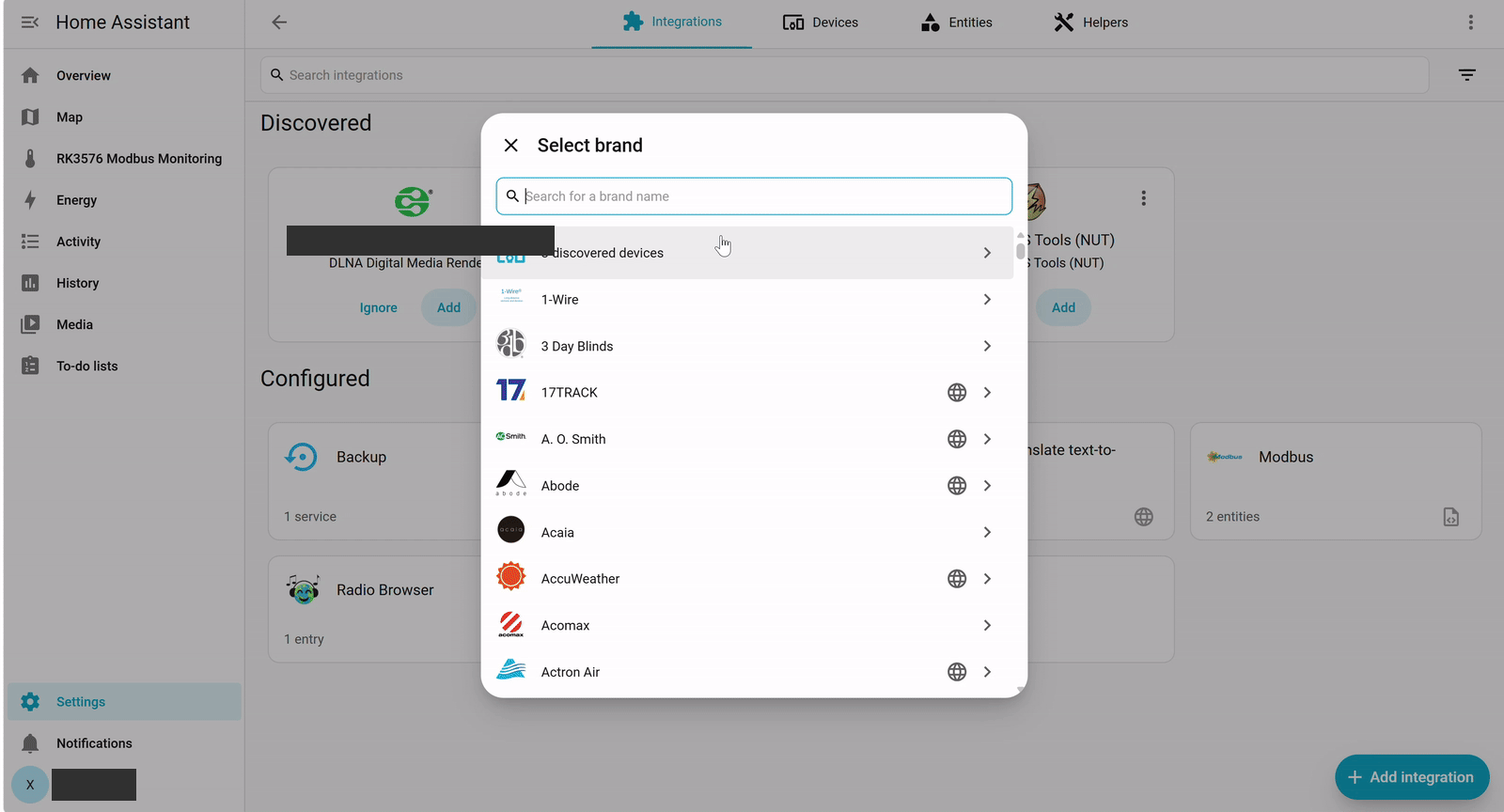This screenshot has width=1504, height=812.
Task: Open To-do lists in sidebar
Action: point(124,366)
